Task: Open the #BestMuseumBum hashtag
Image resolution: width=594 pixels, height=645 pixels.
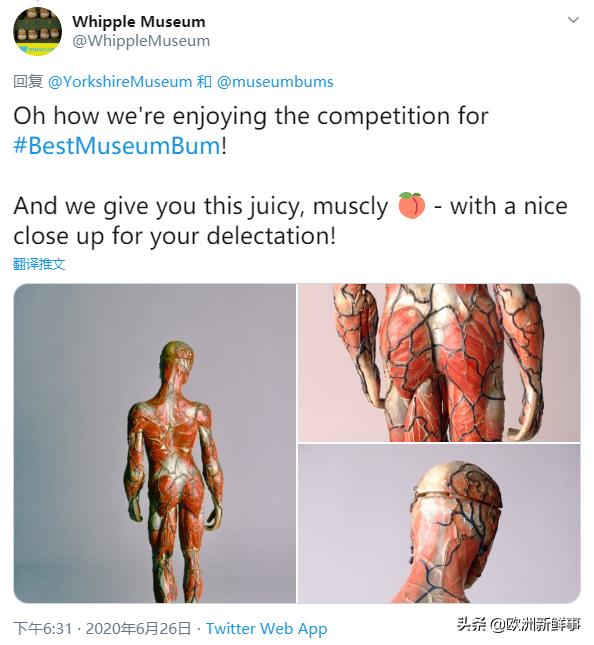Action: 117,146
